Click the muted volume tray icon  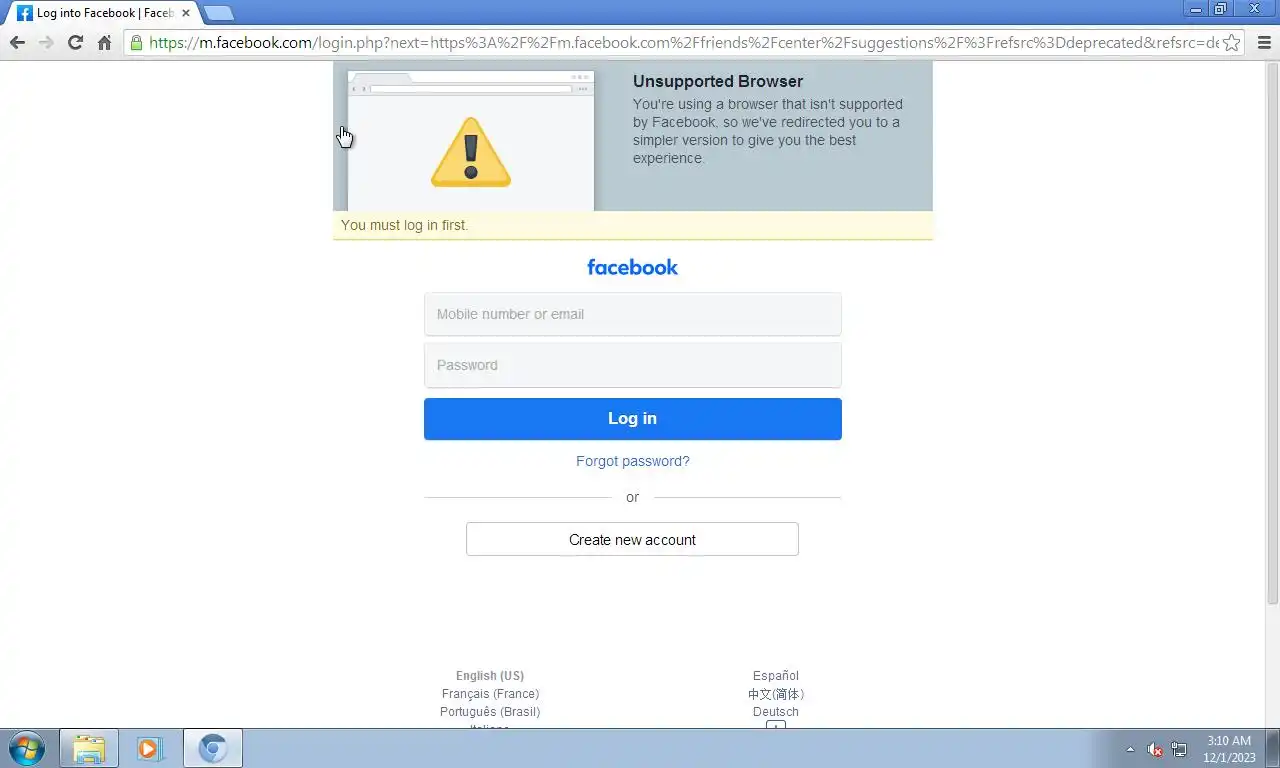[1155, 749]
